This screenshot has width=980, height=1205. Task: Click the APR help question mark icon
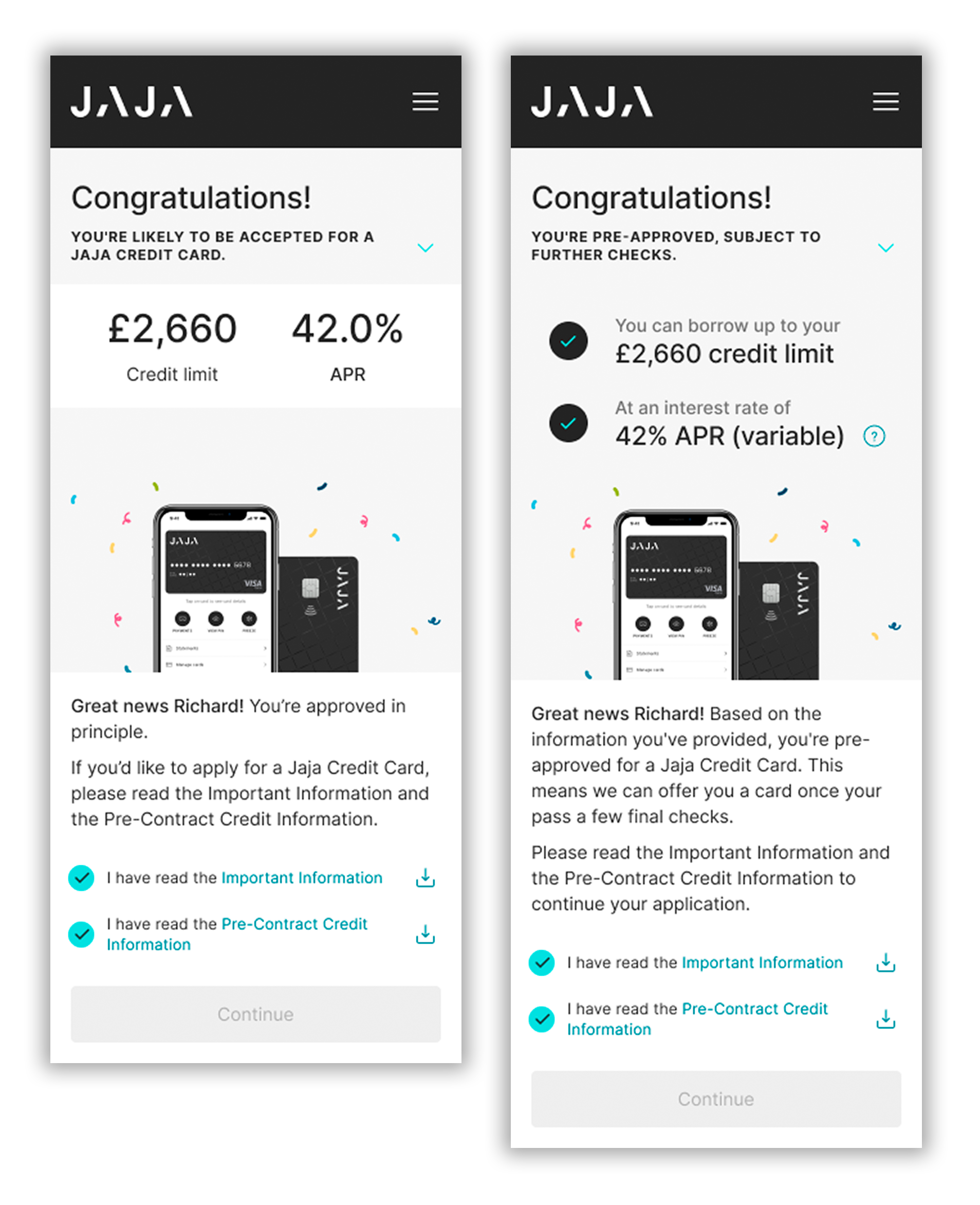point(874,436)
